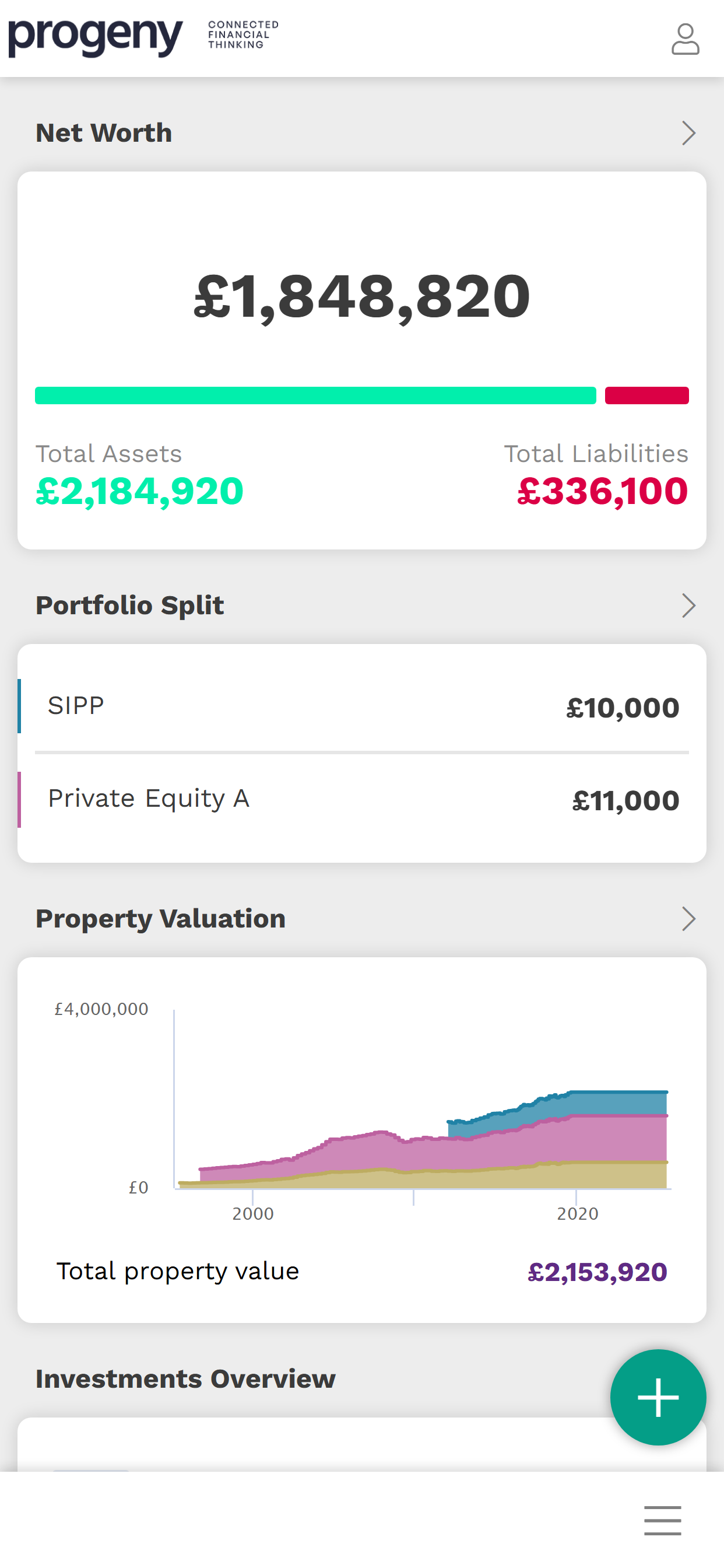Image resolution: width=724 pixels, height=1568 pixels.
Task: Open the Portfolio Split heading
Action: point(129,605)
